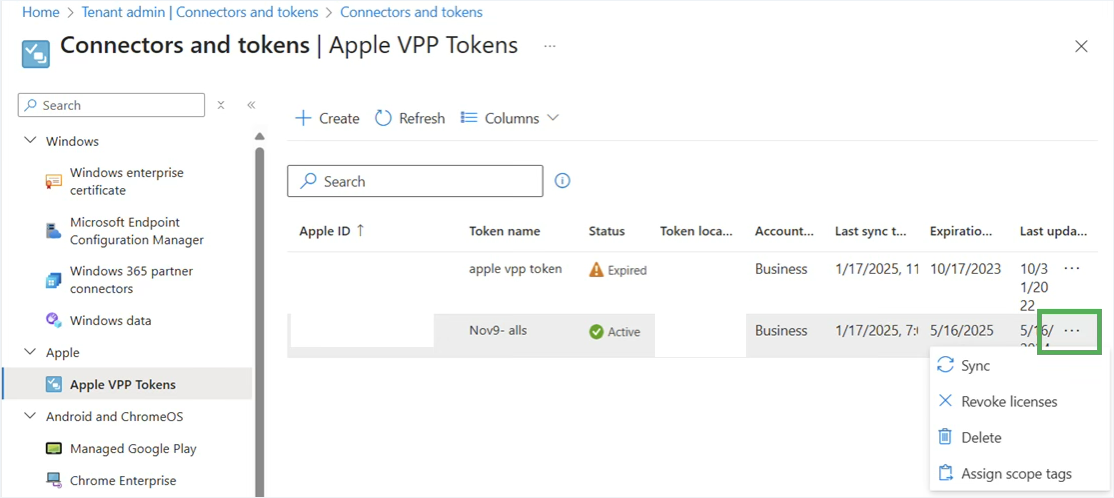Click the Create plus button

tap(327, 118)
